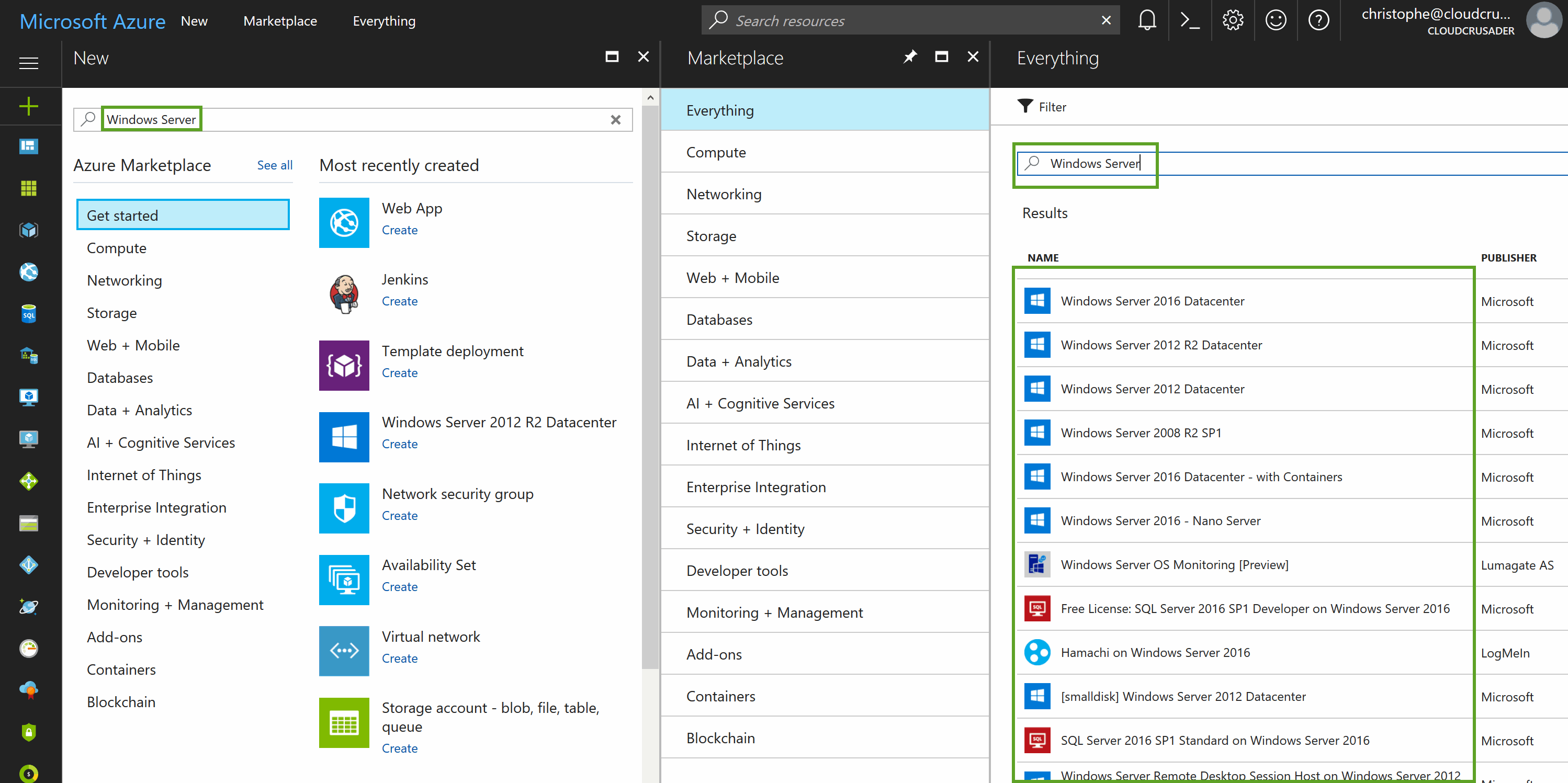Click See all link beside Azure Marketplace
Viewport: 1568px width, 783px height.
tap(275, 165)
